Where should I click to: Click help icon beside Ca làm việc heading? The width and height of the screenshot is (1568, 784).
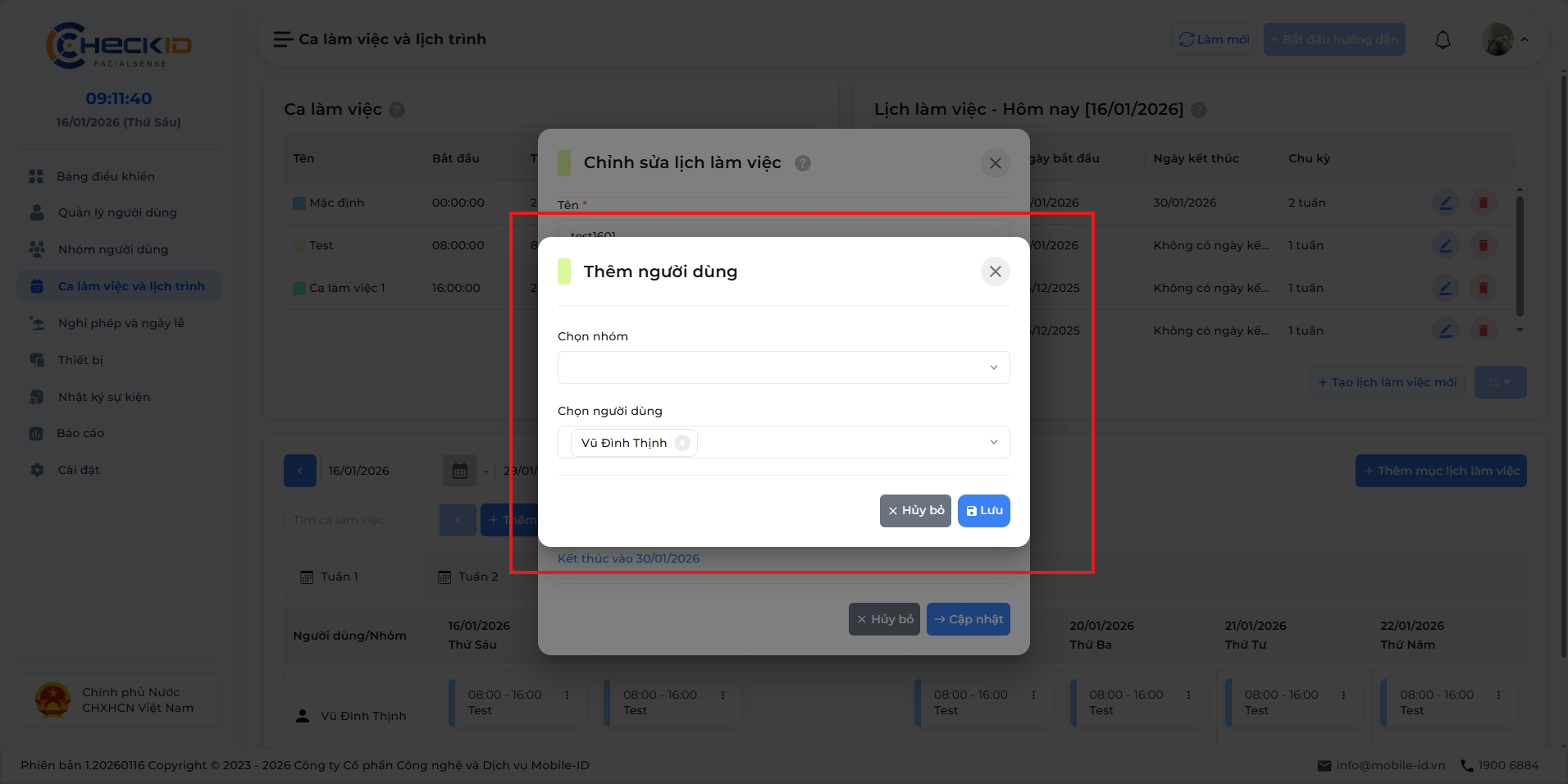(397, 110)
